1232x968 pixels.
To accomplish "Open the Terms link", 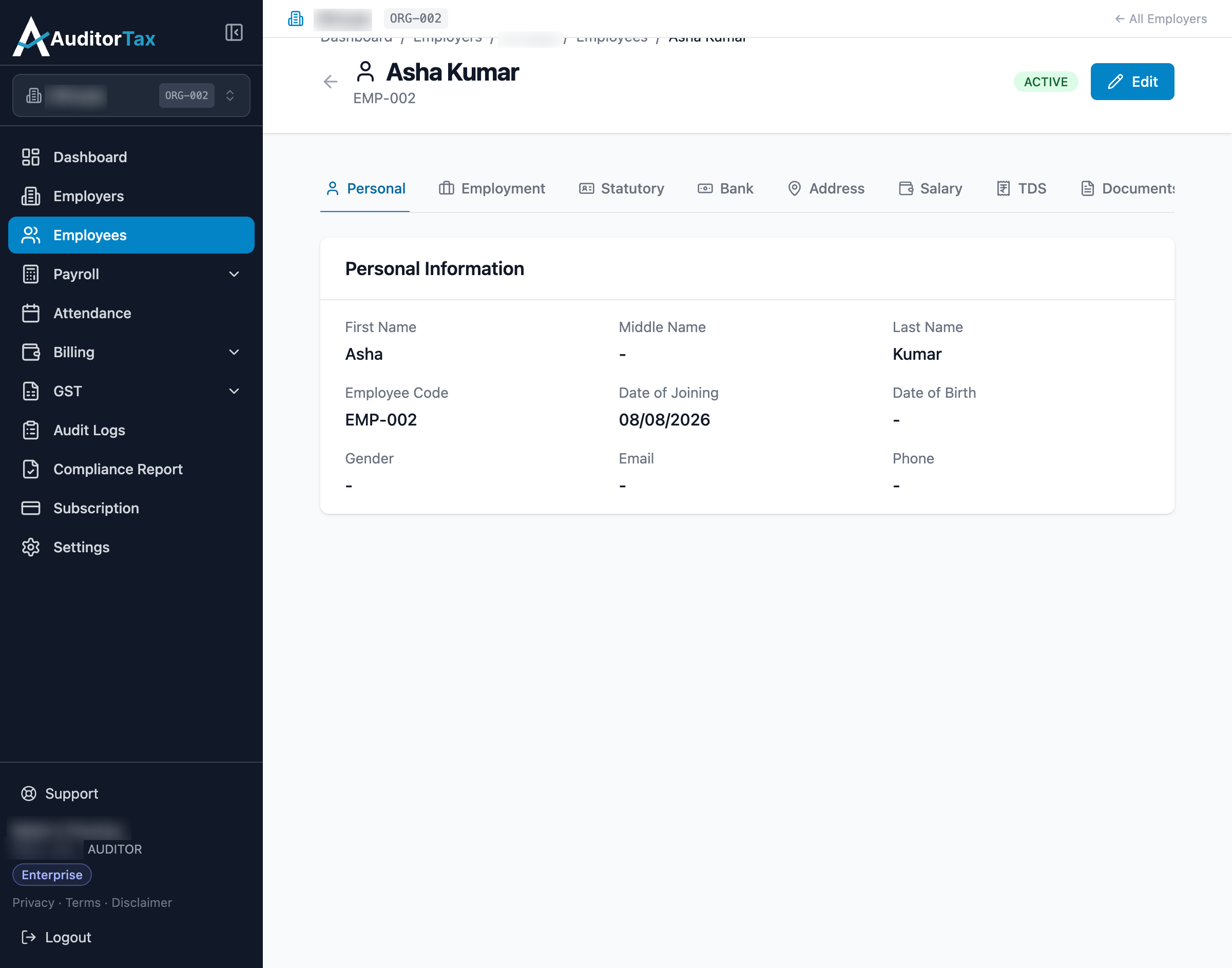I will coord(83,902).
